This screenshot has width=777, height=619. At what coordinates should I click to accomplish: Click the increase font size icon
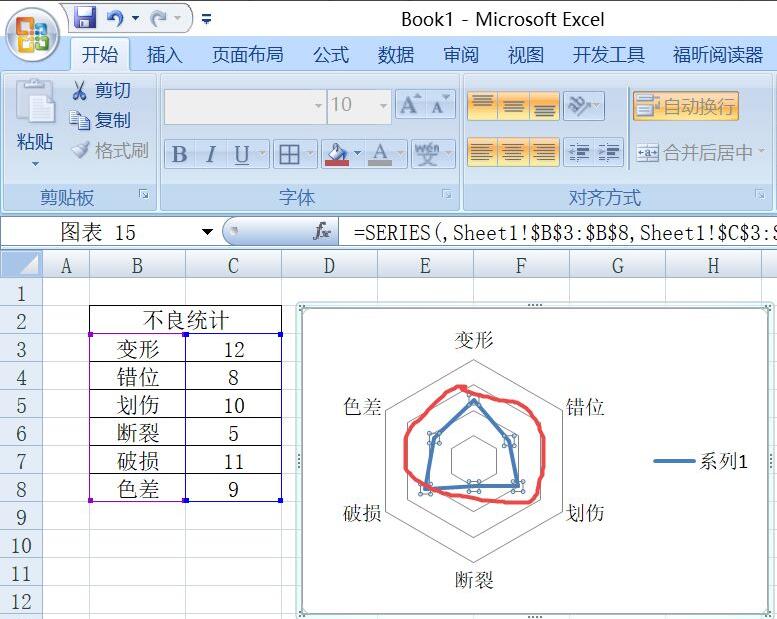[x=409, y=105]
